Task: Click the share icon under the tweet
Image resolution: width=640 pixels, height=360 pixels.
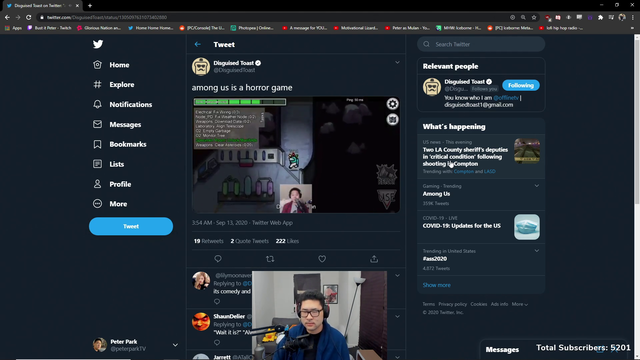Action: (x=374, y=259)
